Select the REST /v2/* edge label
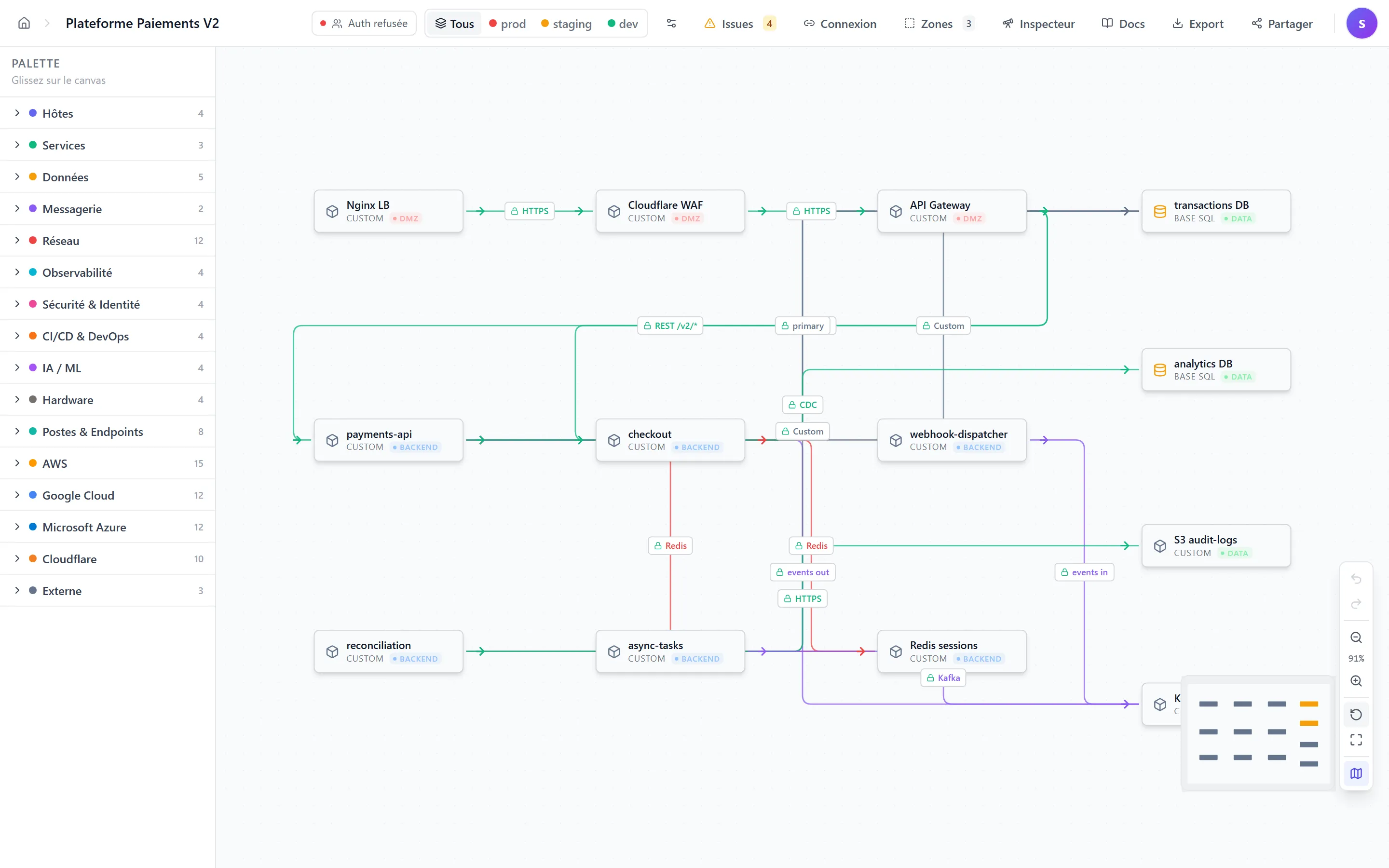Image resolution: width=1389 pixels, height=868 pixels. 670,325
